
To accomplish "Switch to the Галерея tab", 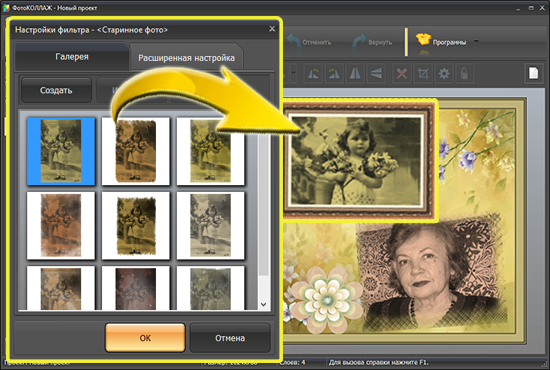I will click(72, 57).
